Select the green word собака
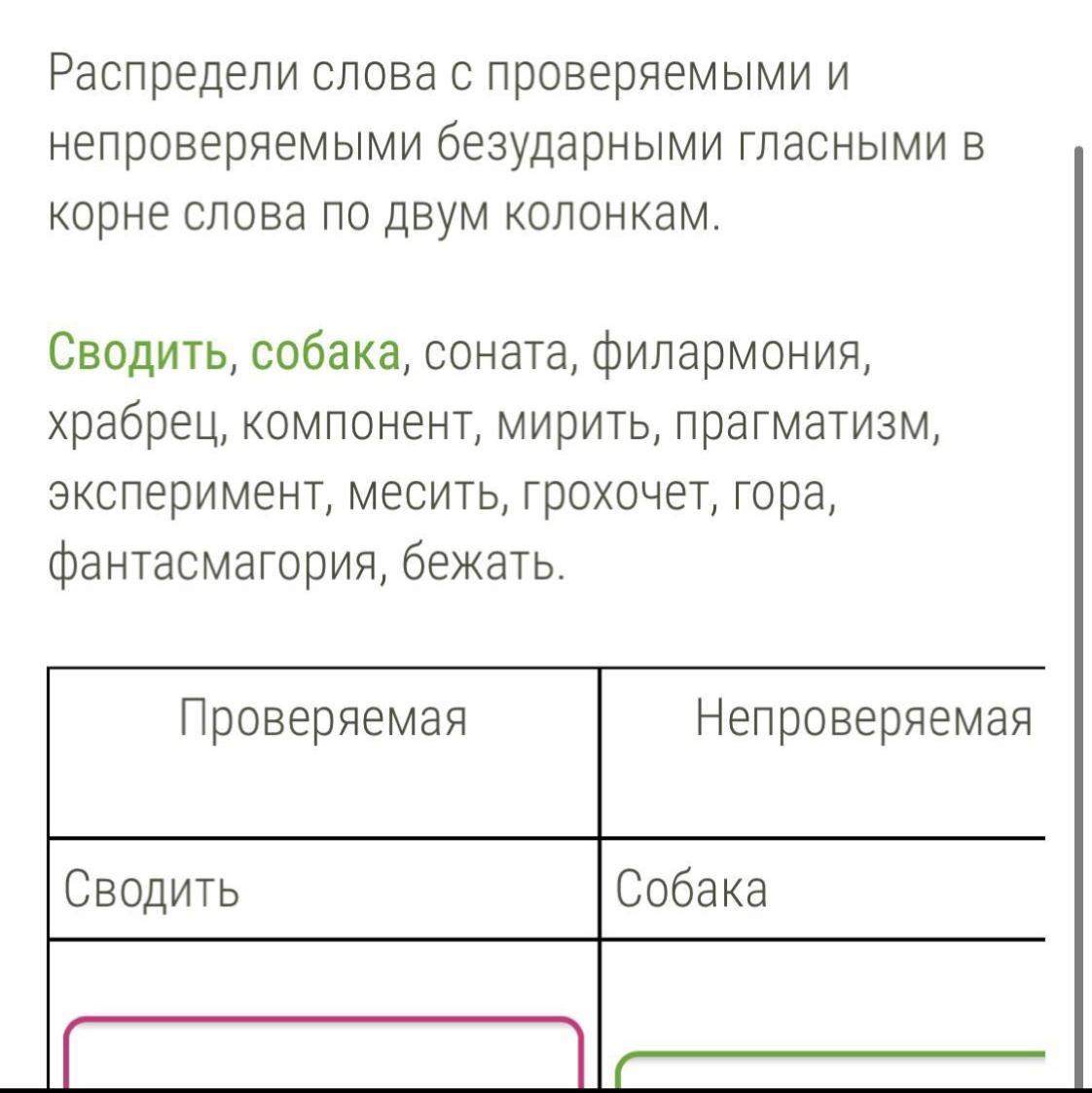This screenshot has width=1092, height=1093. pyautogui.click(x=325, y=353)
